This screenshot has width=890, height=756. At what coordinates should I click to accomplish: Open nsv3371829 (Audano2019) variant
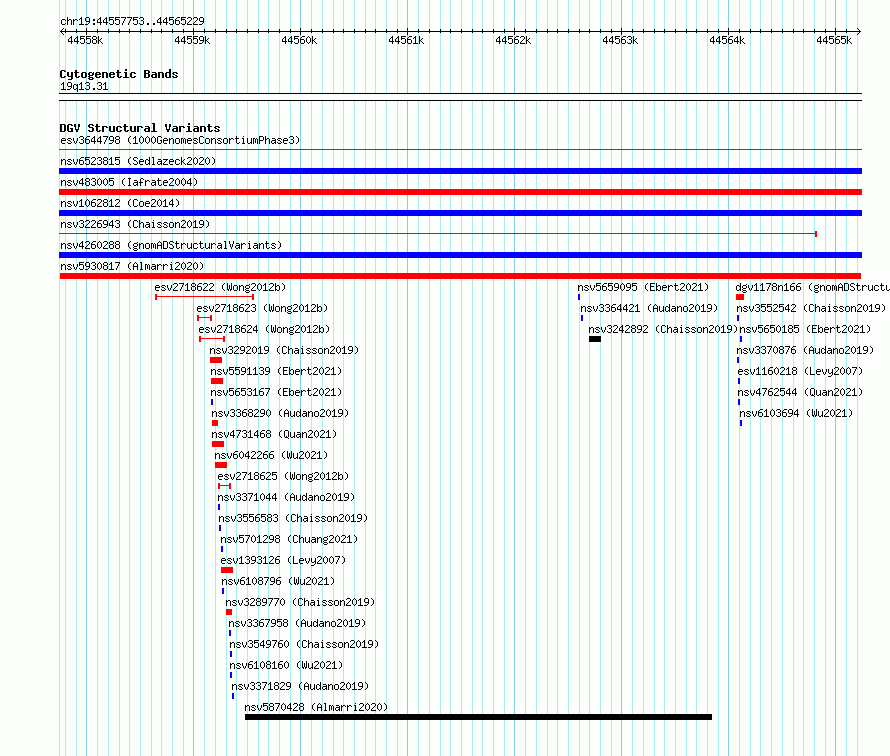pos(300,686)
